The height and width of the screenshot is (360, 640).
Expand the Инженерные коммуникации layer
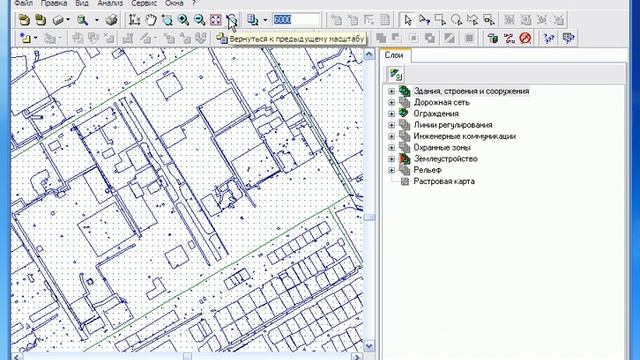[x=391, y=136]
